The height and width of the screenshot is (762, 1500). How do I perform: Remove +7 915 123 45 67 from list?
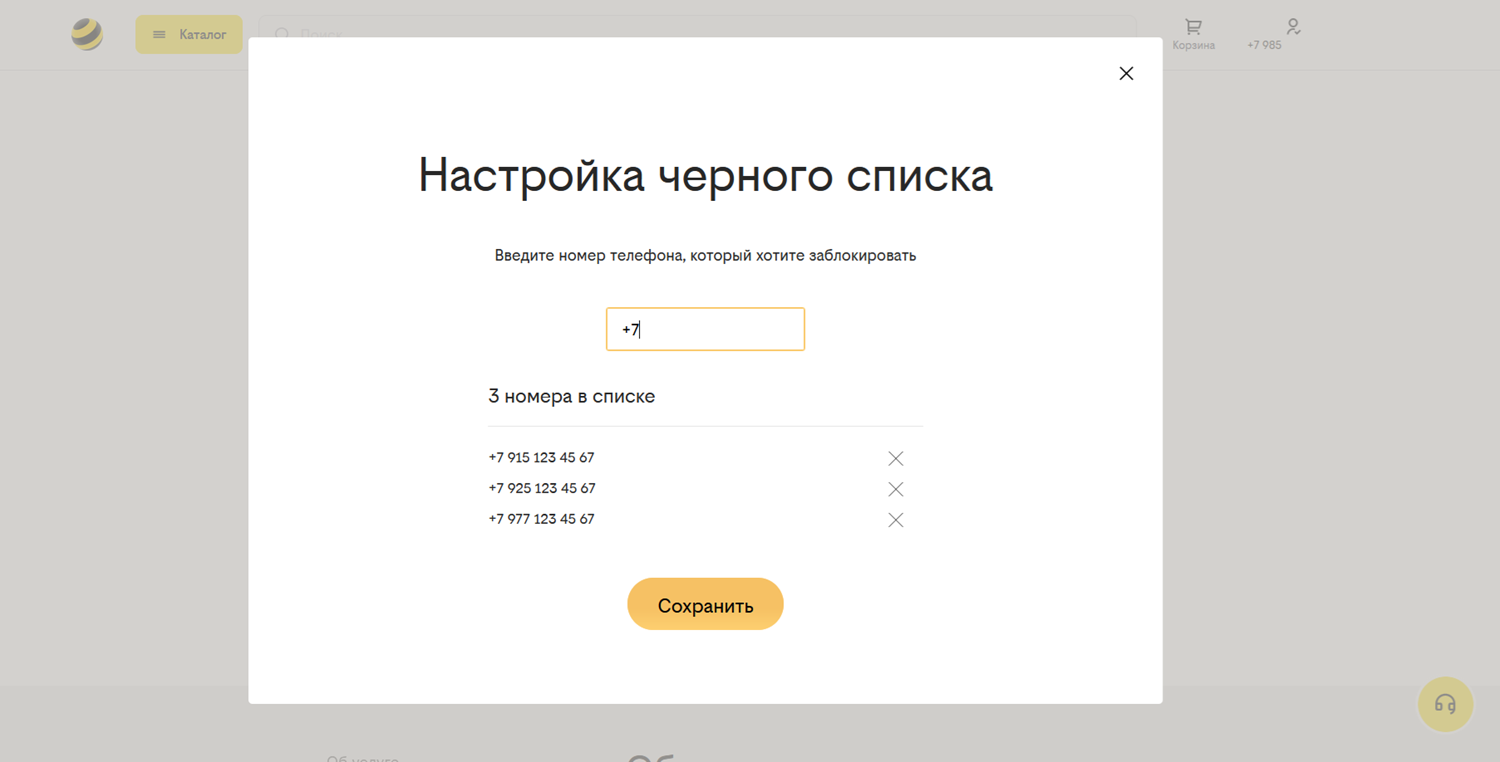[x=896, y=458]
